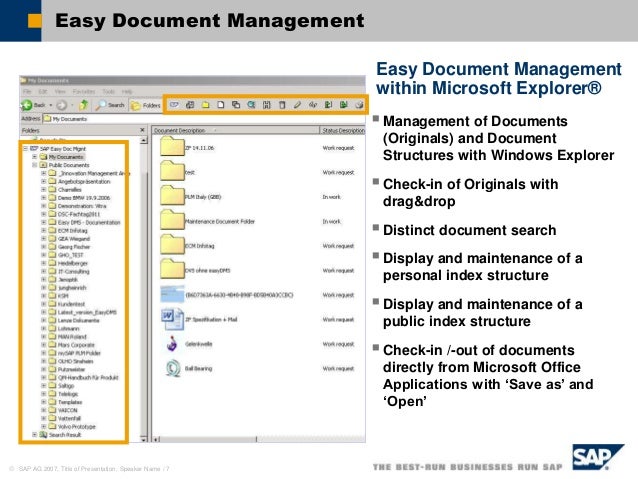Click the Work request status beside Ball Bearing
This screenshot has width=638, height=479.
pos(338,368)
